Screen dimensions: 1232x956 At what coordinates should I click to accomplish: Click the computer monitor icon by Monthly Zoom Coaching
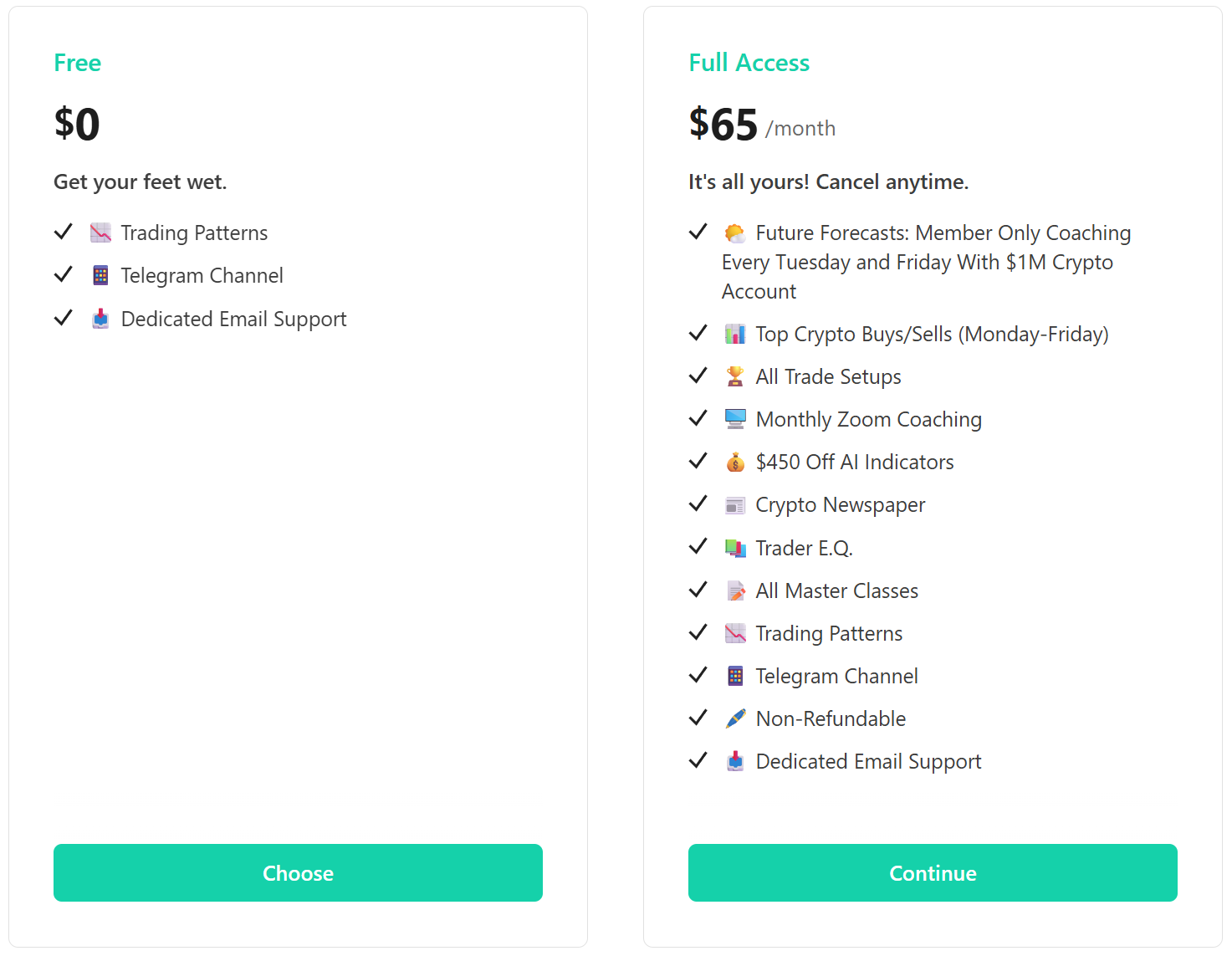tap(735, 419)
